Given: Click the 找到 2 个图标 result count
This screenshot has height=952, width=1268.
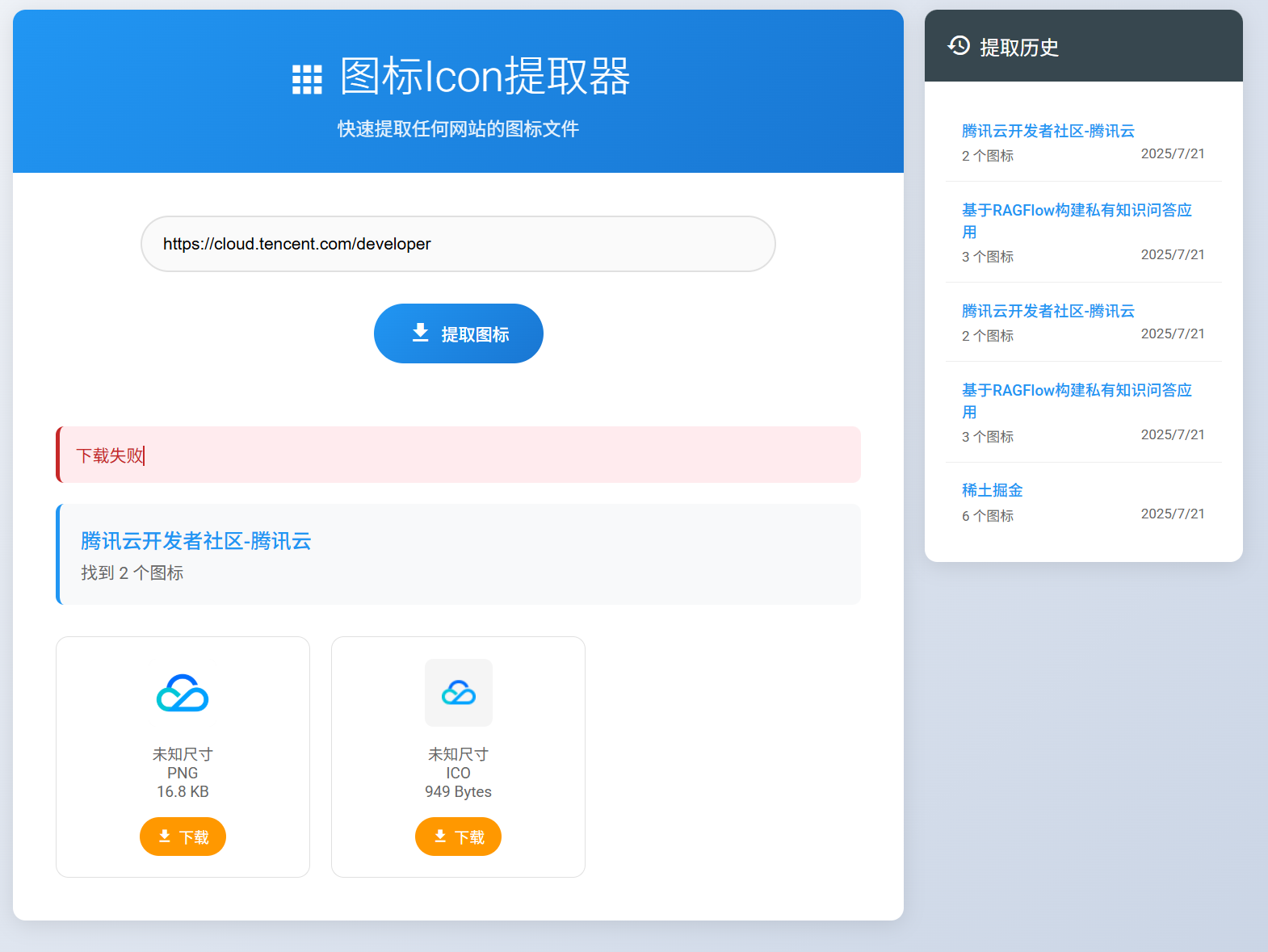Looking at the screenshot, I should point(132,573).
